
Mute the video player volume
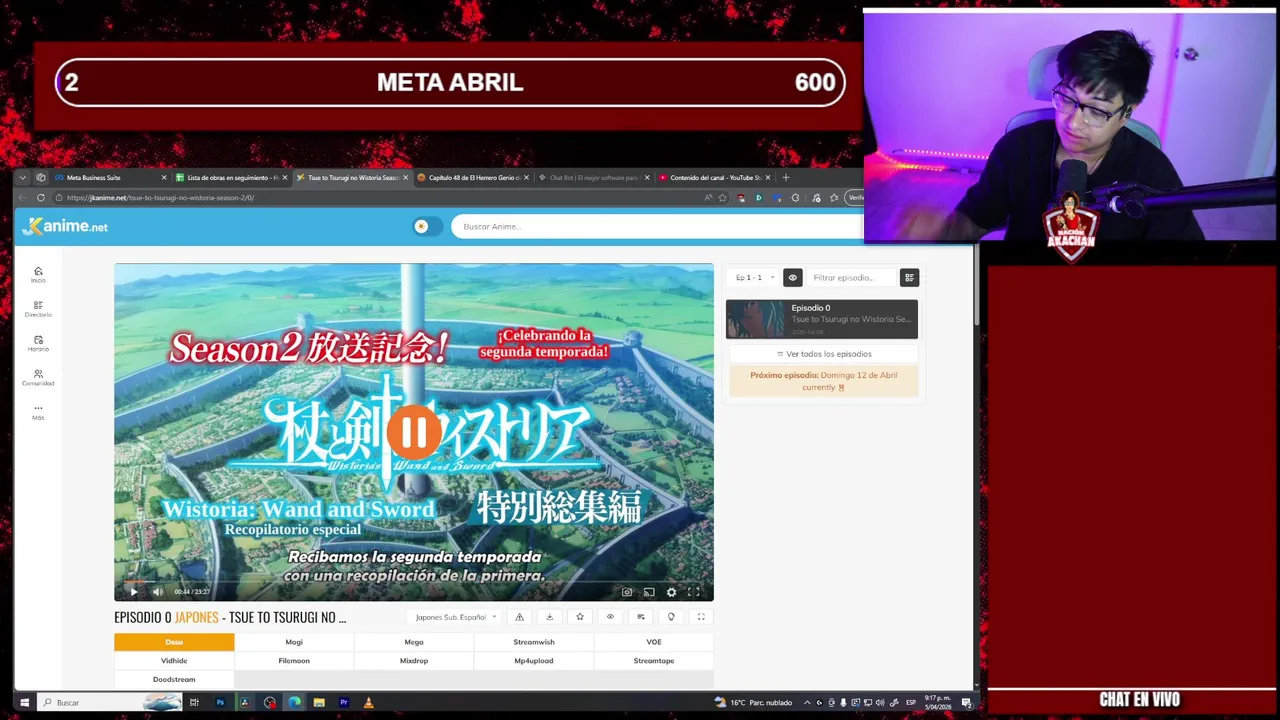click(157, 592)
